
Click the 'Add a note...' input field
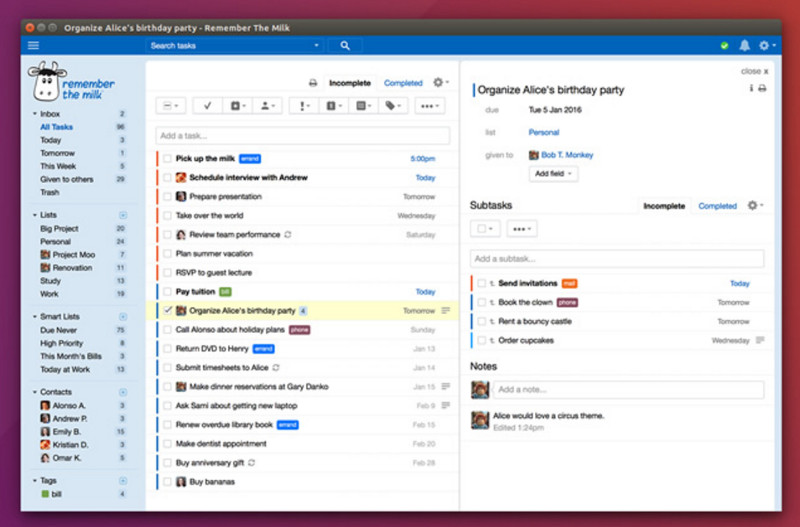(628, 389)
